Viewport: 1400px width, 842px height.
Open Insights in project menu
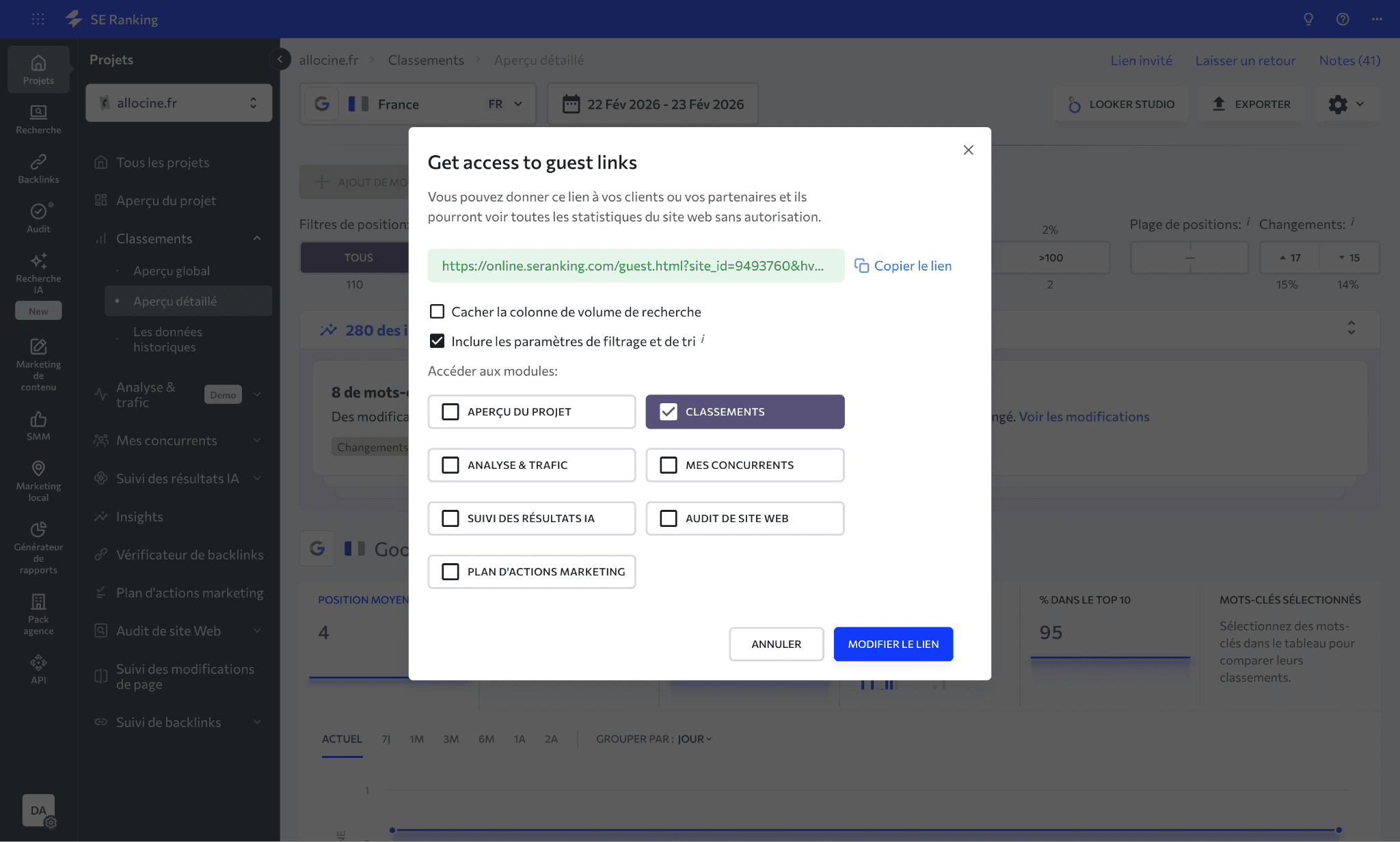pos(139,517)
